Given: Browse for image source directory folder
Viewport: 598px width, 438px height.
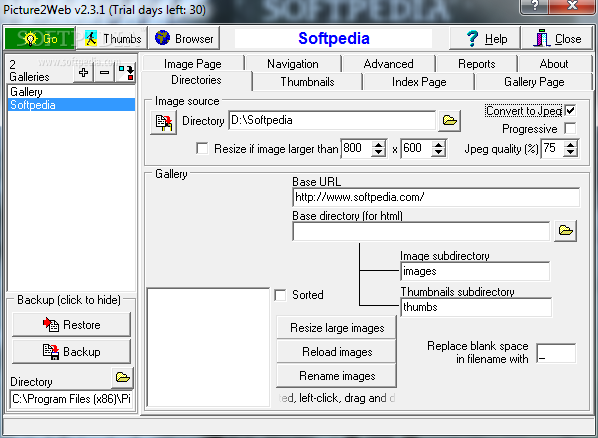Looking at the screenshot, I should pyautogui.click(x=449, y=121).
